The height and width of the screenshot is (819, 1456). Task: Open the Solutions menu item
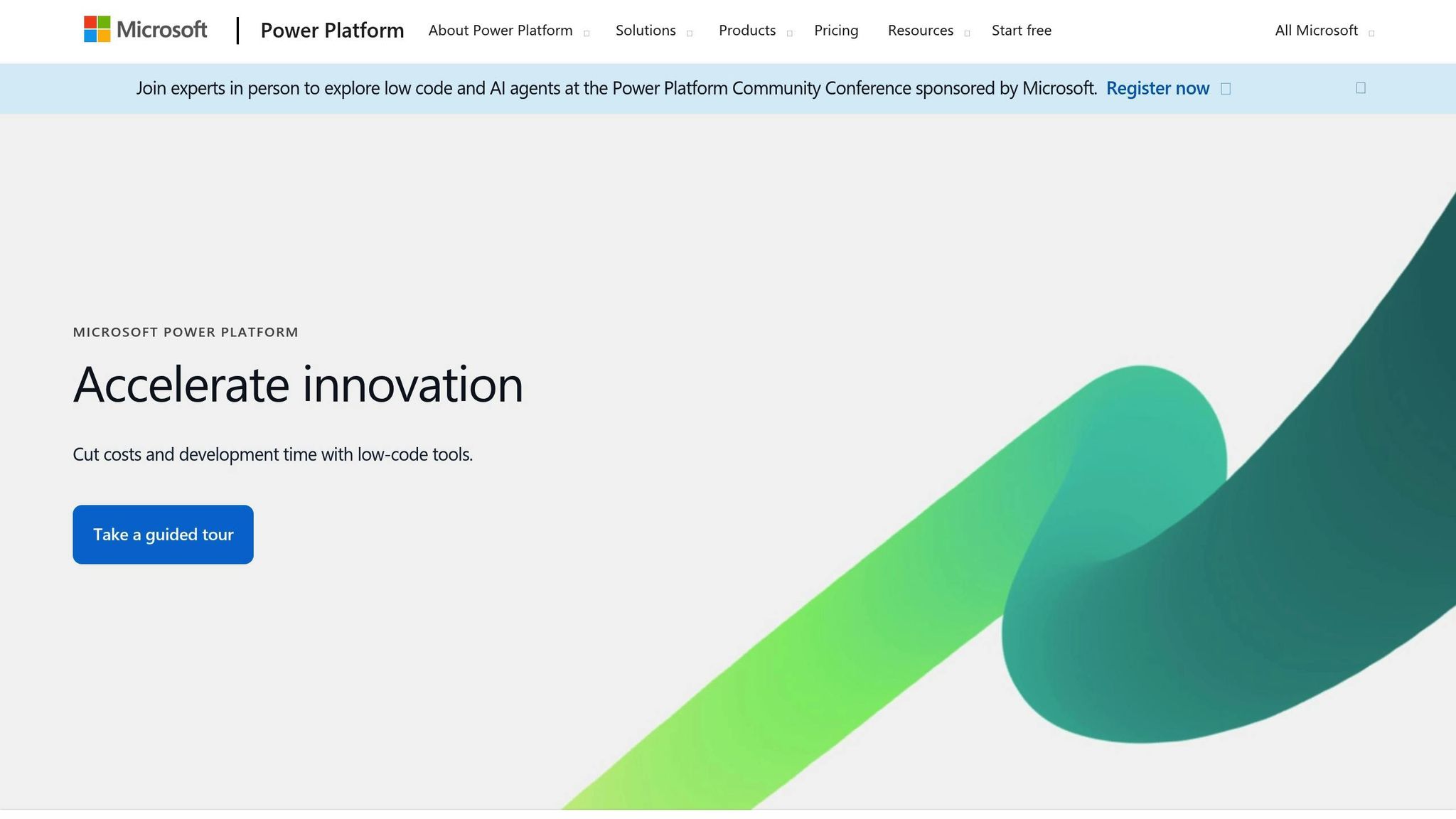tap(645, 31)
